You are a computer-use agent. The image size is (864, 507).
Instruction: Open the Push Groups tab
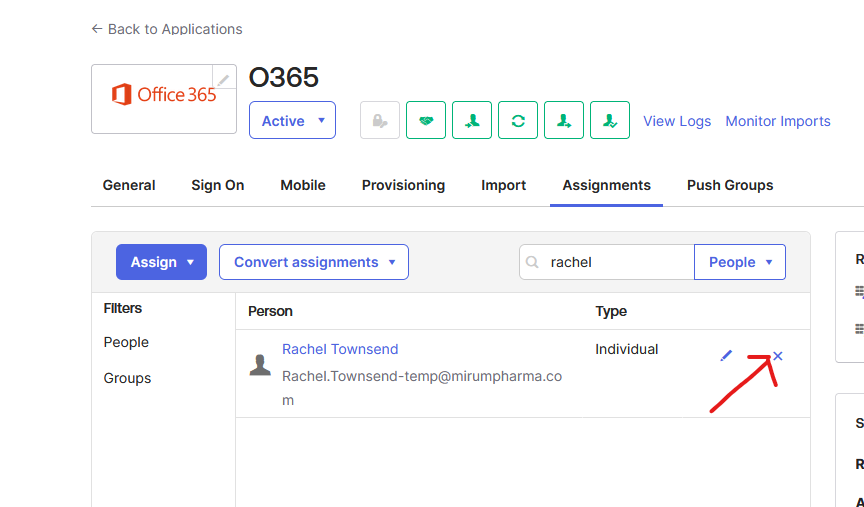click(x=730, y=185)
